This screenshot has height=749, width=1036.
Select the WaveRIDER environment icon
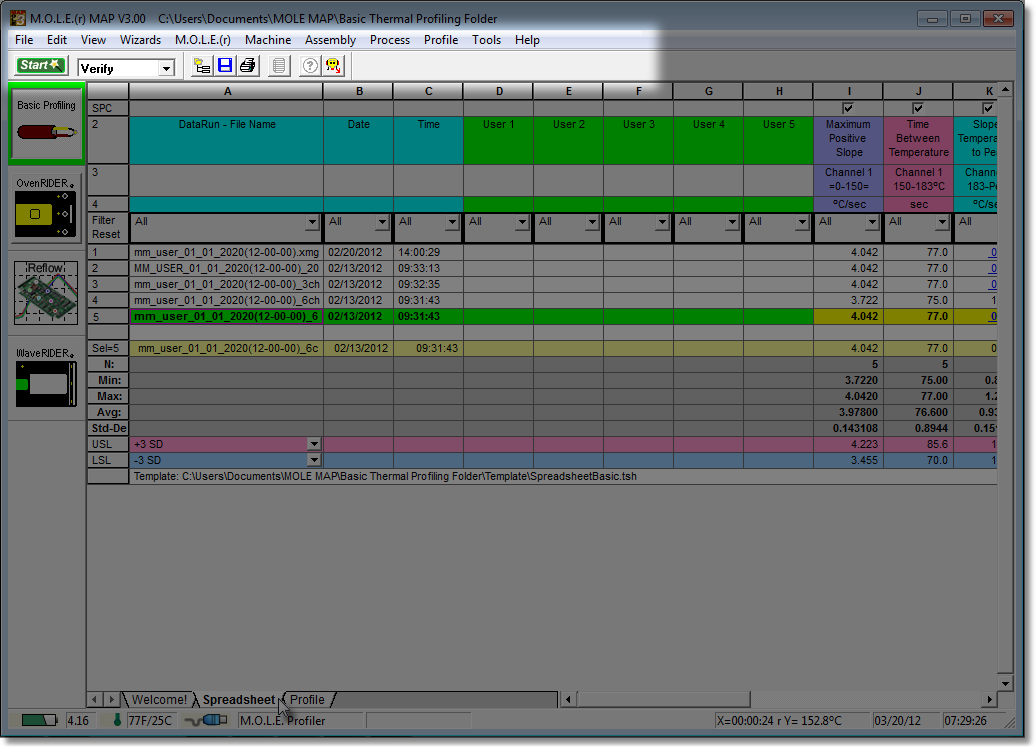point(46,376)
